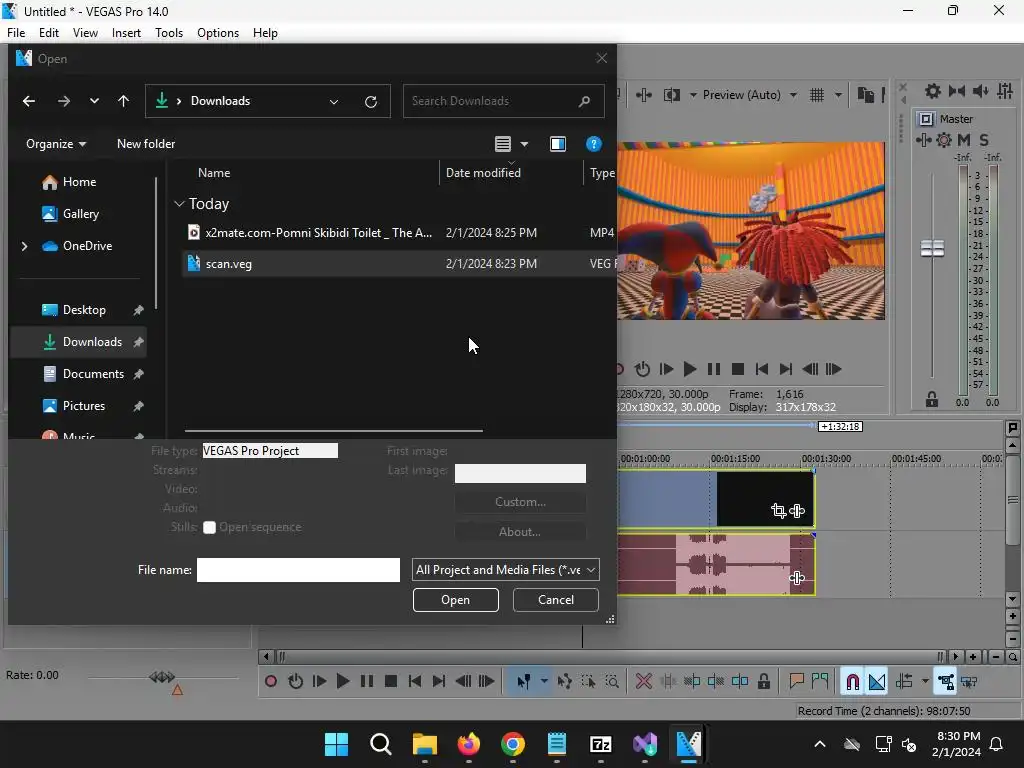The width and height of the screenshot is (1024, 768).
Task: Click the red X Delete button
Action: tap(644, 682)
